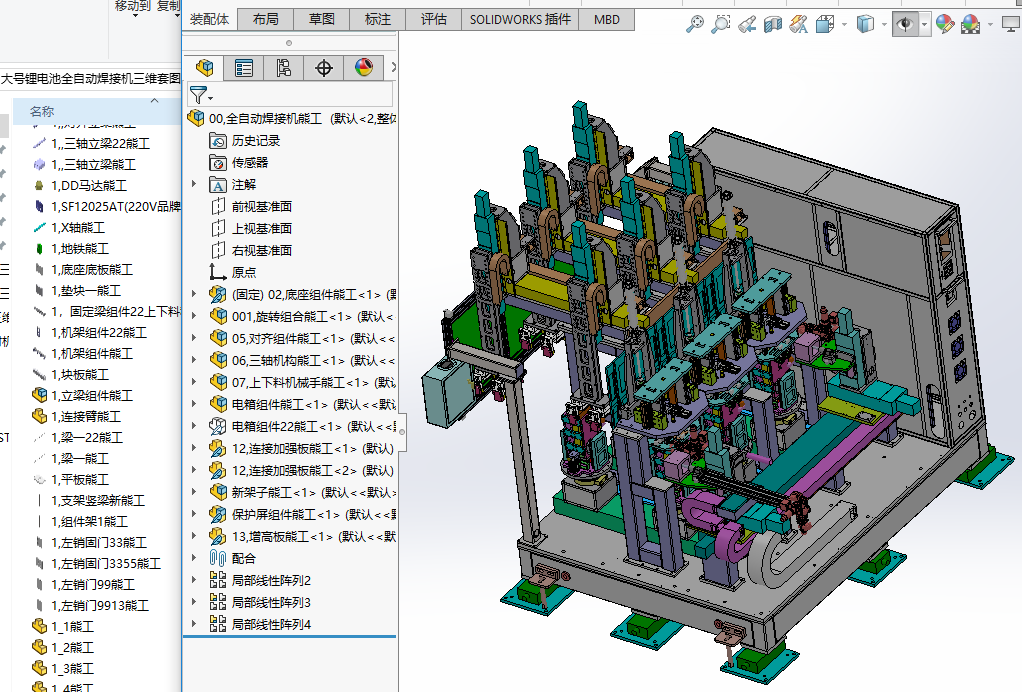
Task: Open the View Orientation dropdown arrow
Action: [844, 25]
